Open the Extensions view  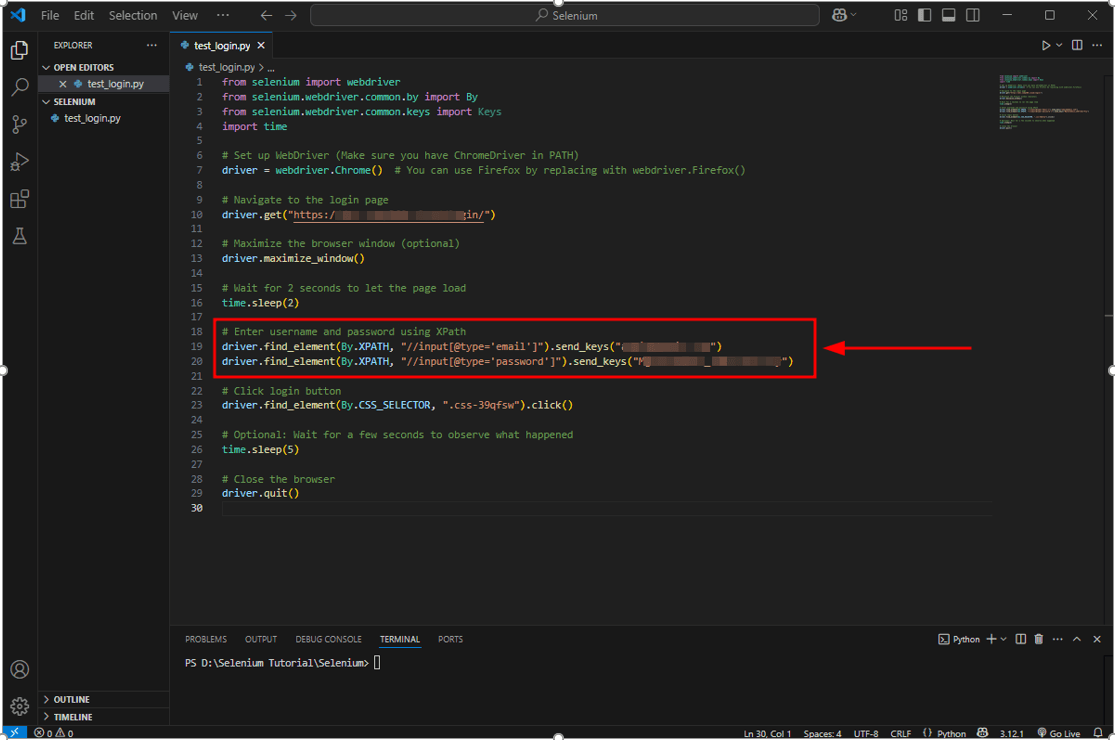[x=20, y=199]
